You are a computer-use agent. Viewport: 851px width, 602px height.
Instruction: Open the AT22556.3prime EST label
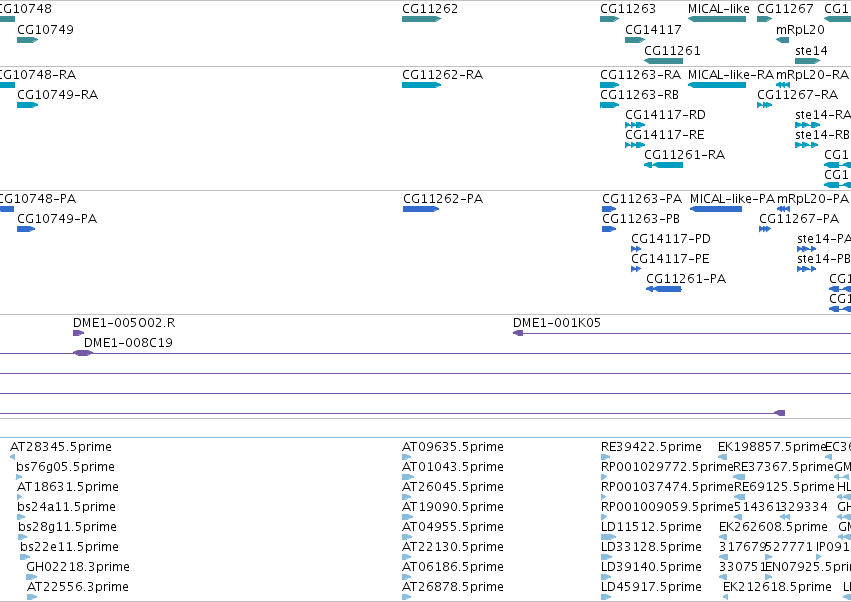coord(78,587)
